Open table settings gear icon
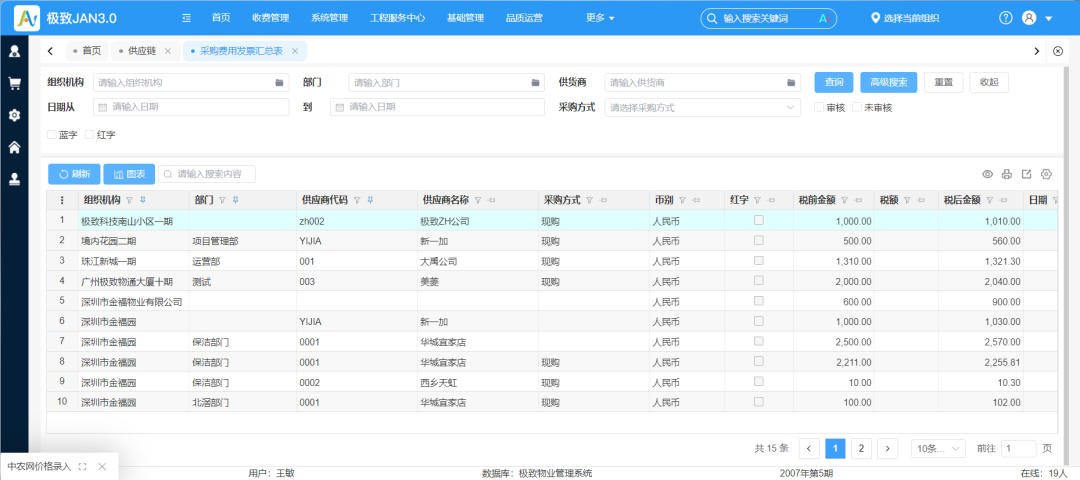This screenshot has height=480, width=1080. (1047, 174)
